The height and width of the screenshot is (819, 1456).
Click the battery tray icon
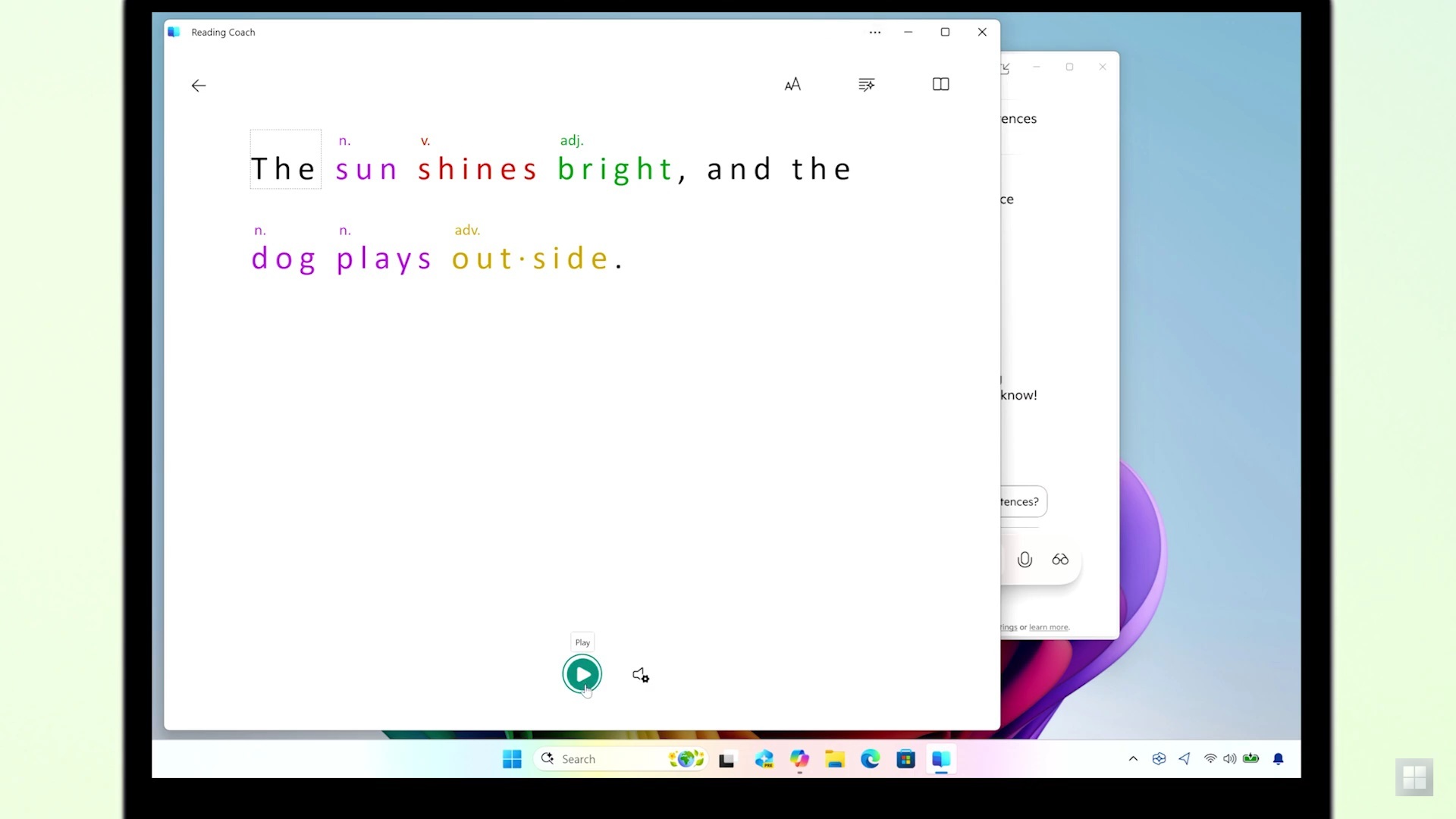(x=1251, y=758)
